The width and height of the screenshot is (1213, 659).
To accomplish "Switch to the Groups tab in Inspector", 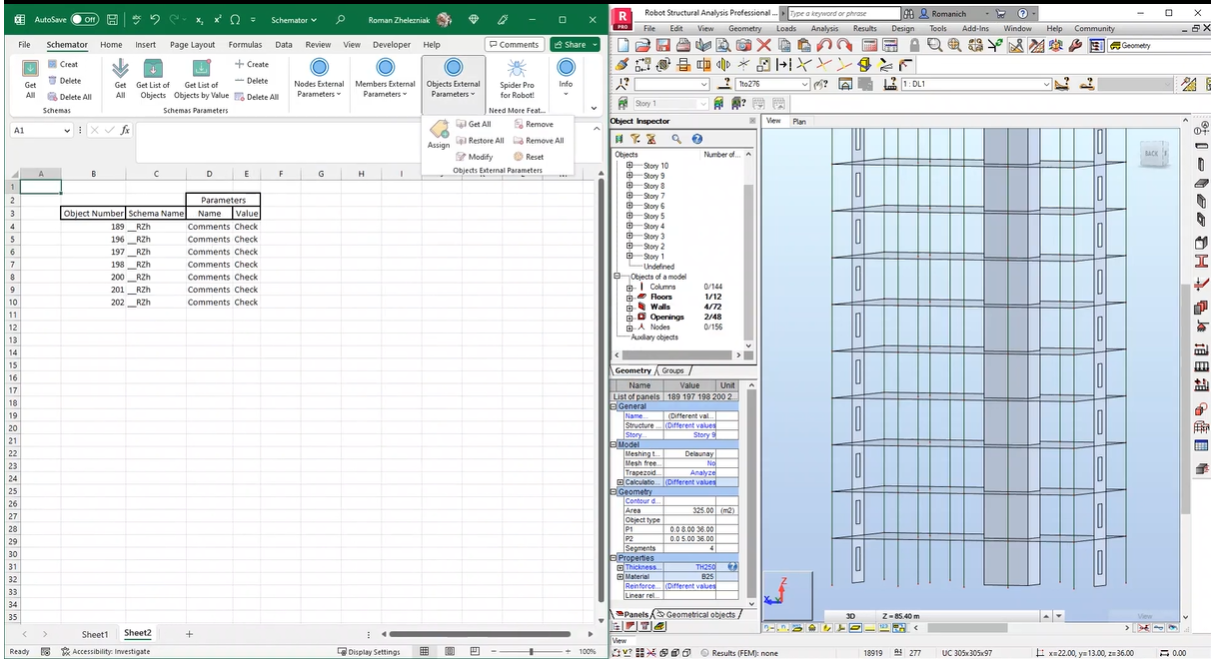I will [673, 371].
